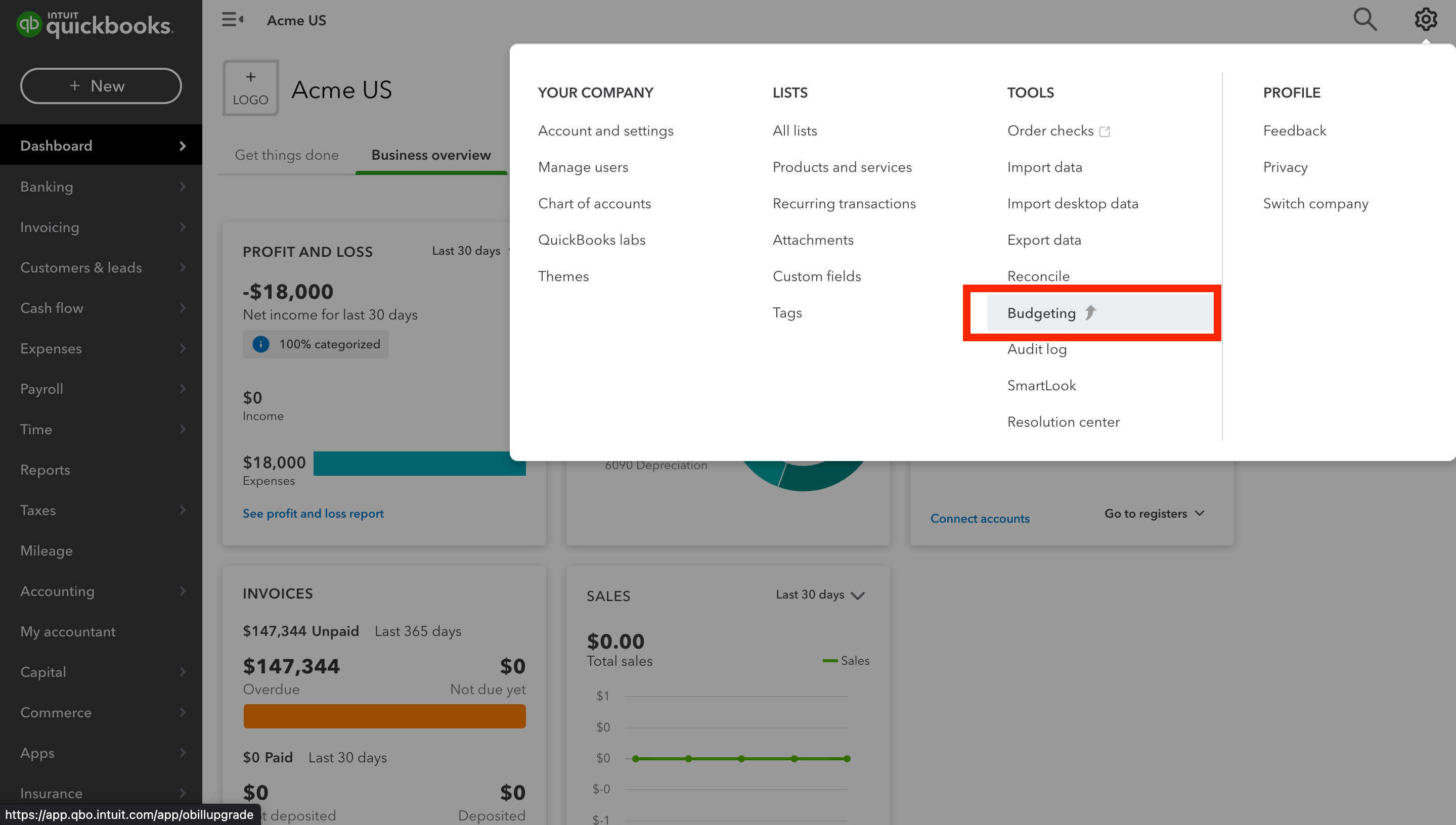This screenshot has width=1456, height=825.
Task: Click the + New button
Action: click(100, 85)
